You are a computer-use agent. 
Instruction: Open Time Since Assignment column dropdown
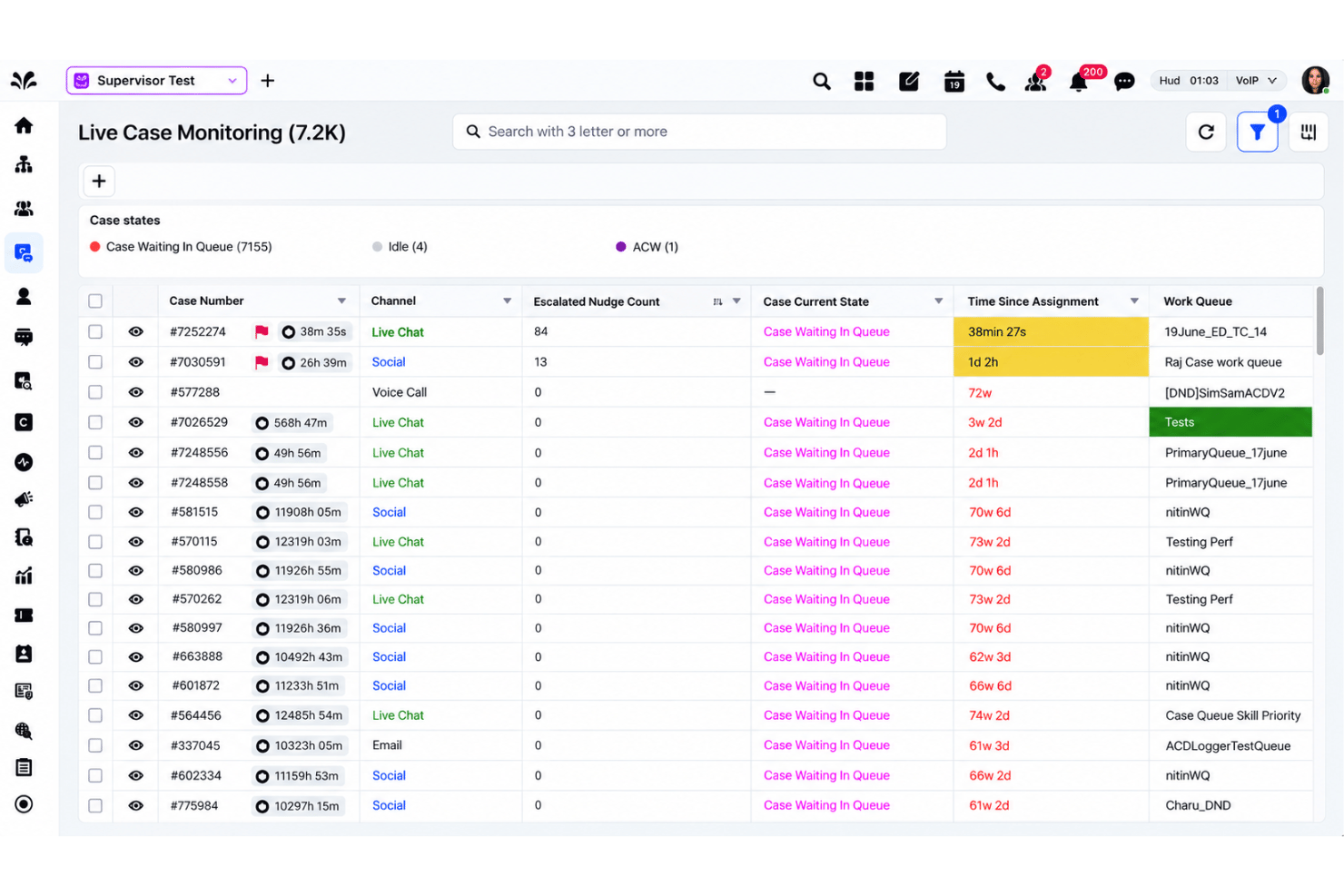[1134, 301]
